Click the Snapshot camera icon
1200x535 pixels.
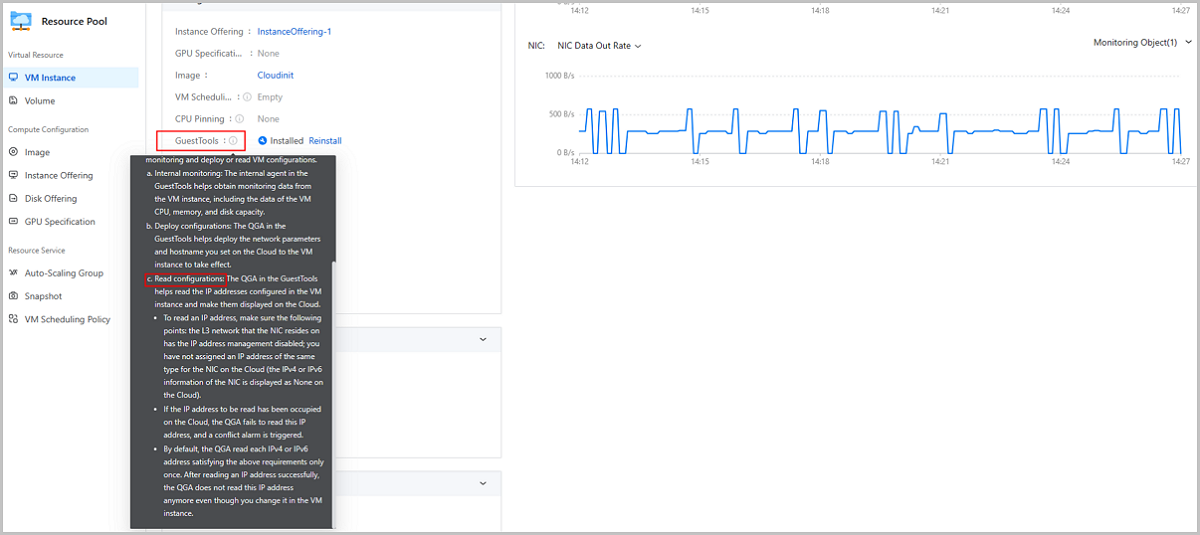[x=14, y=297]
